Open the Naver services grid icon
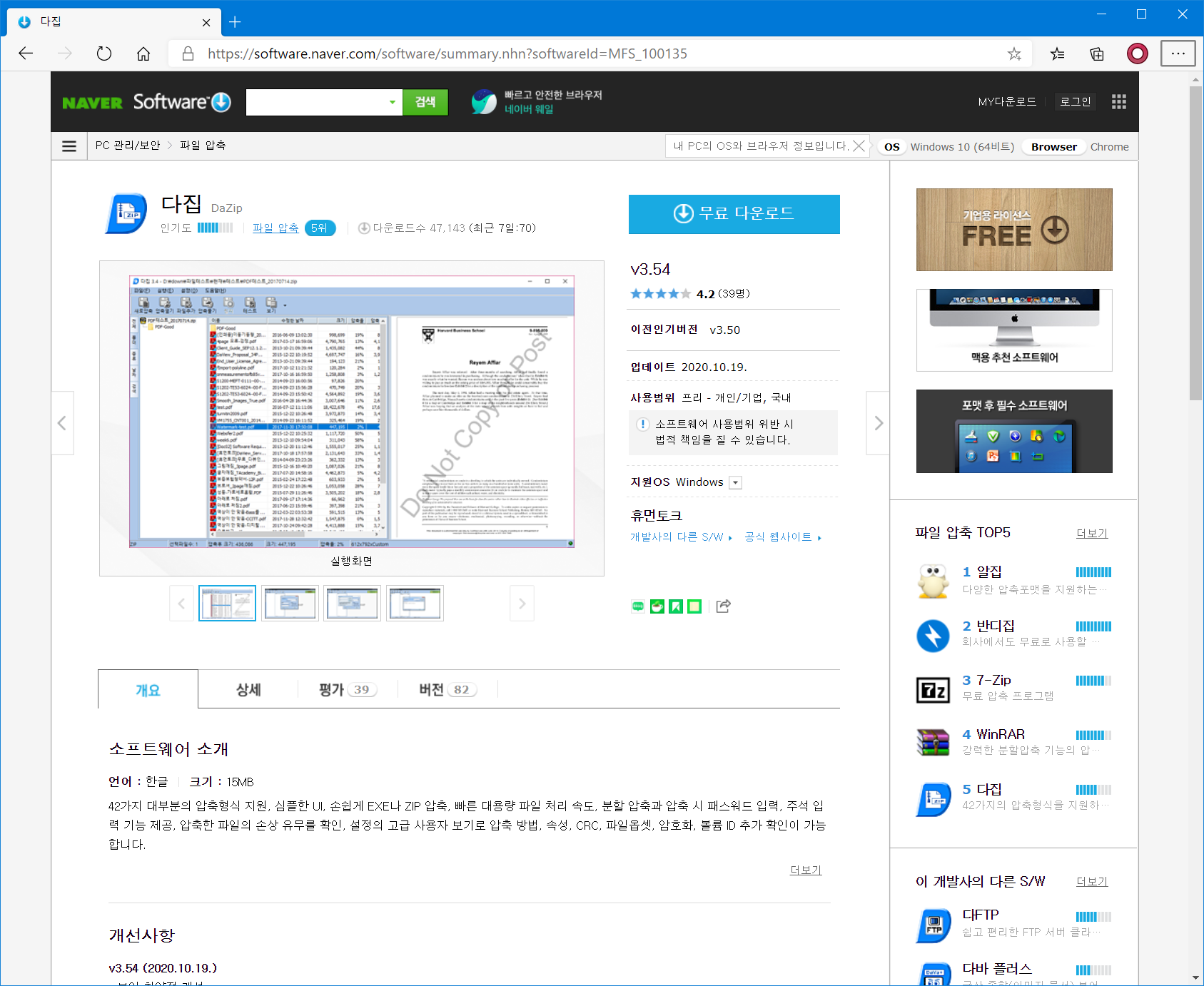The image size is (1204, 986). [1118, 102]
